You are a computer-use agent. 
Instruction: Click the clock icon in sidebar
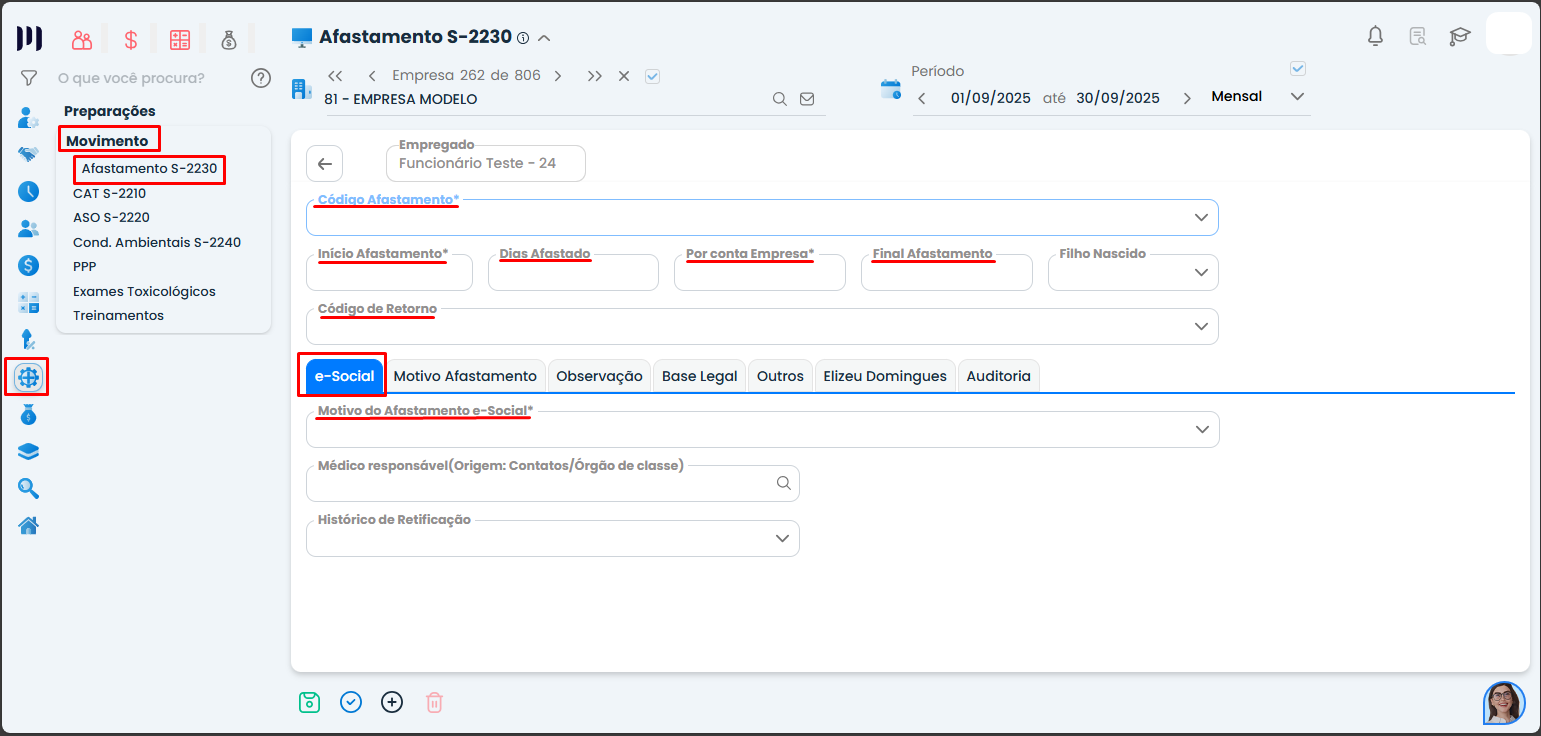(x=29, y=191)
